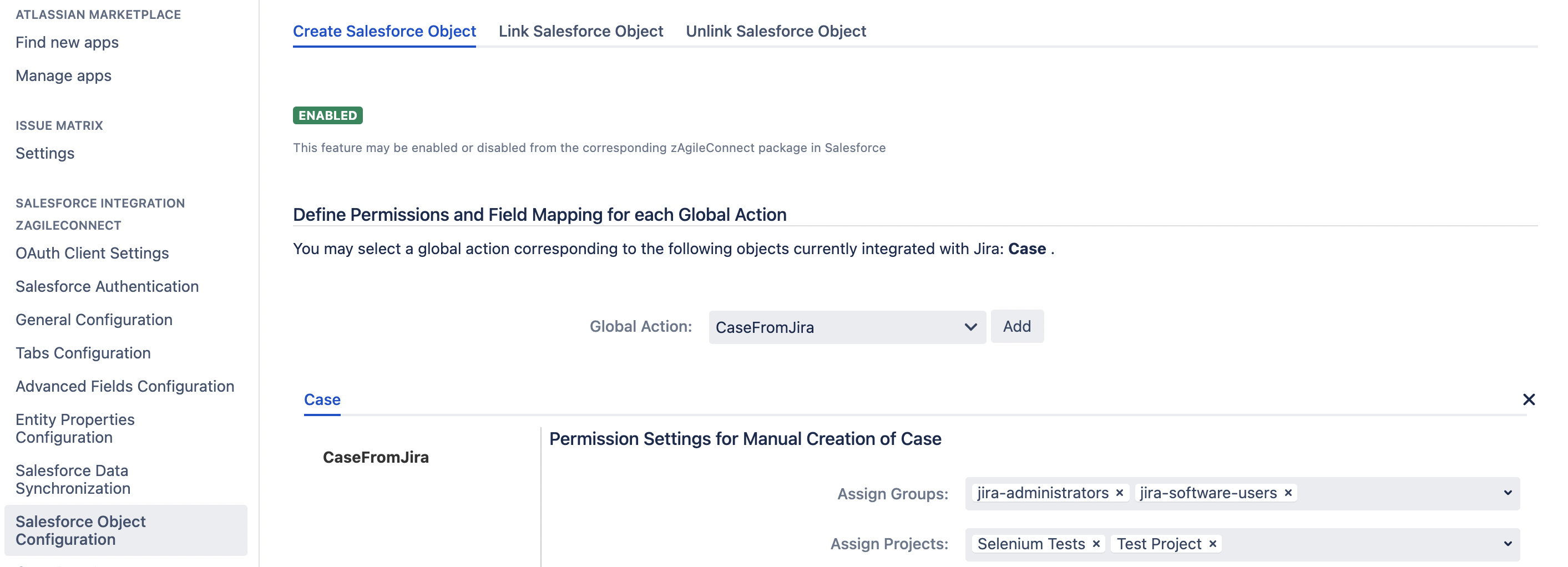Image resolution: width=1568 pixels, height=567 pixels.
Task: Remove jira-software-users group tag
Action: pos(1287,493)
